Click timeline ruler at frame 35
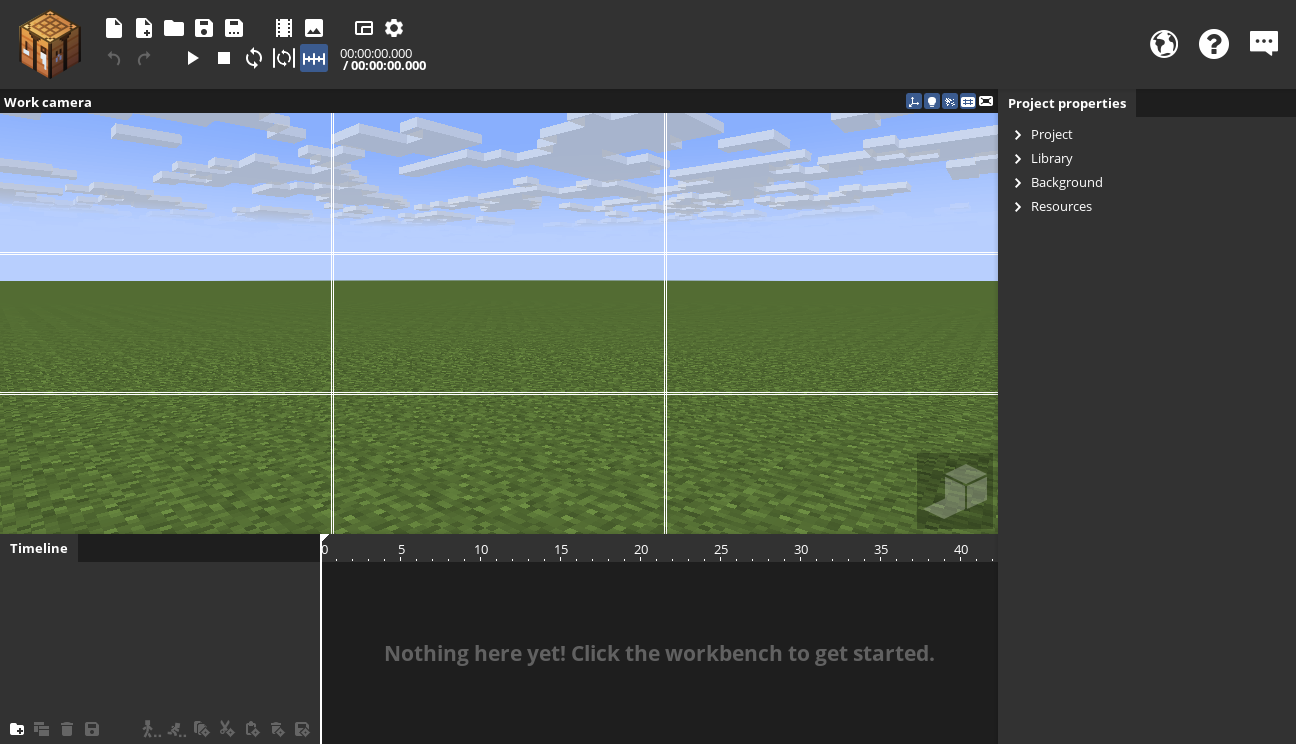The width and height of the screenshot is (1296, 744). pos(881,549)
